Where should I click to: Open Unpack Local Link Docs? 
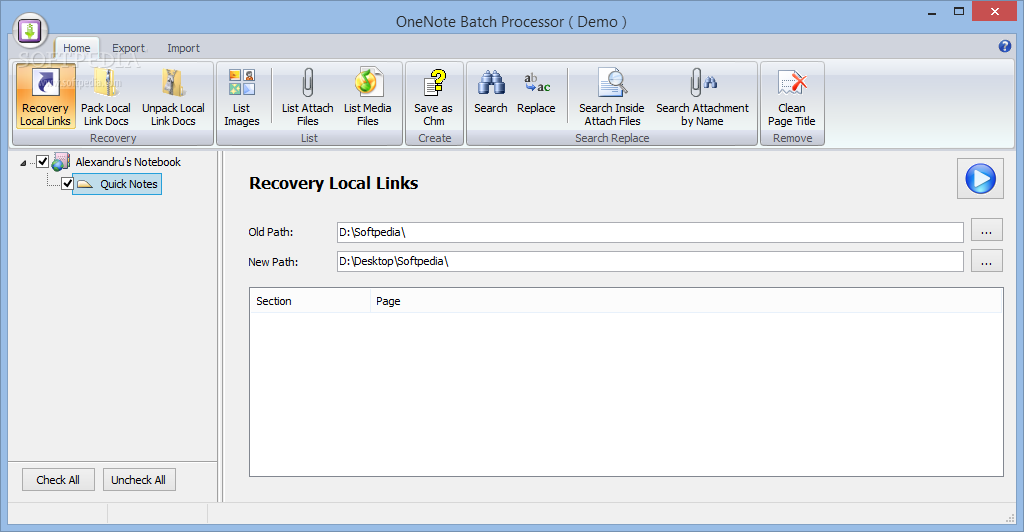click(x=173, y=97)
